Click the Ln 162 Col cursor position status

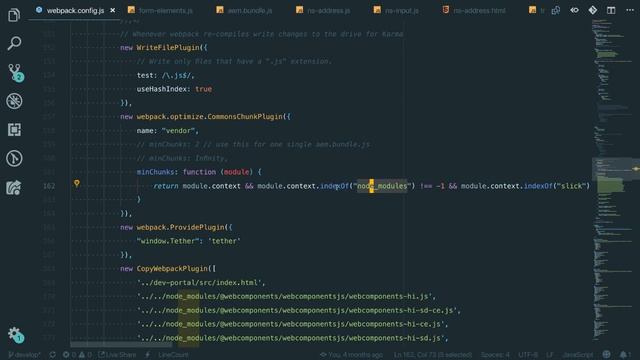click(433, 355)
